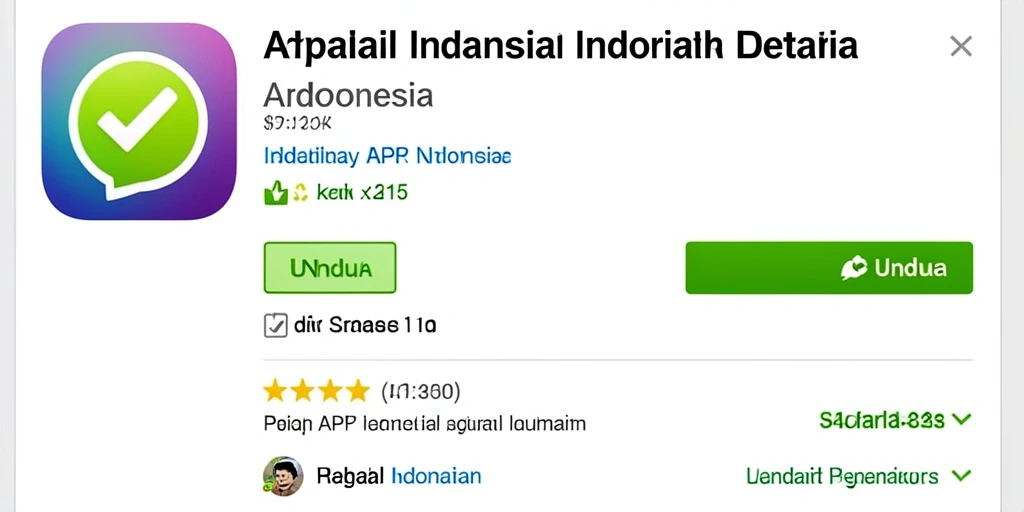Close the app detail dialog
Screen dimensions: 1024x512
[961, 46]
